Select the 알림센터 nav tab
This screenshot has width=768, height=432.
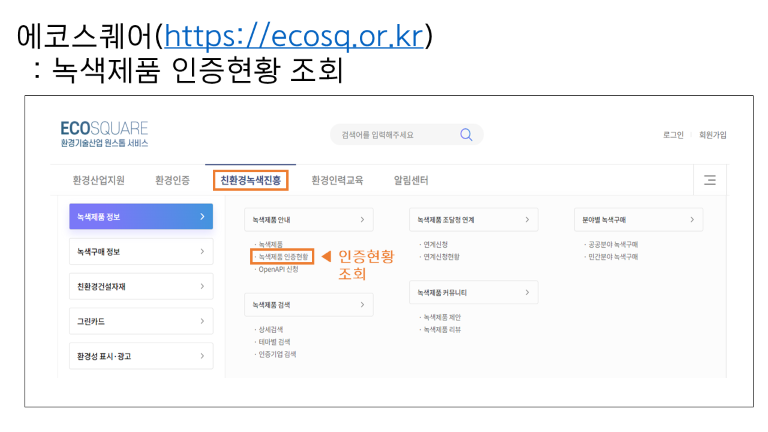point(411,180)
